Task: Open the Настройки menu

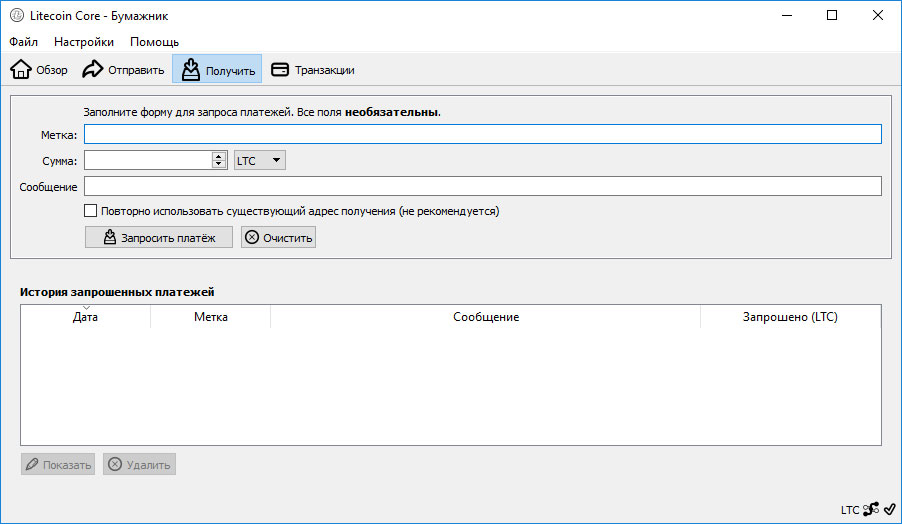Action: [84, 42]
